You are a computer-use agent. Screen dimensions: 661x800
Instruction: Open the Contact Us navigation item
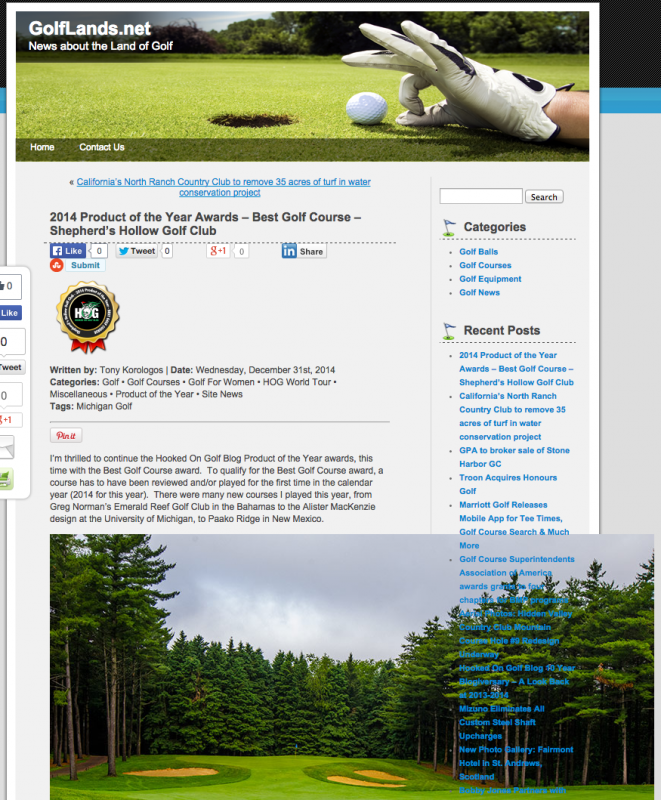click(101, 147)
